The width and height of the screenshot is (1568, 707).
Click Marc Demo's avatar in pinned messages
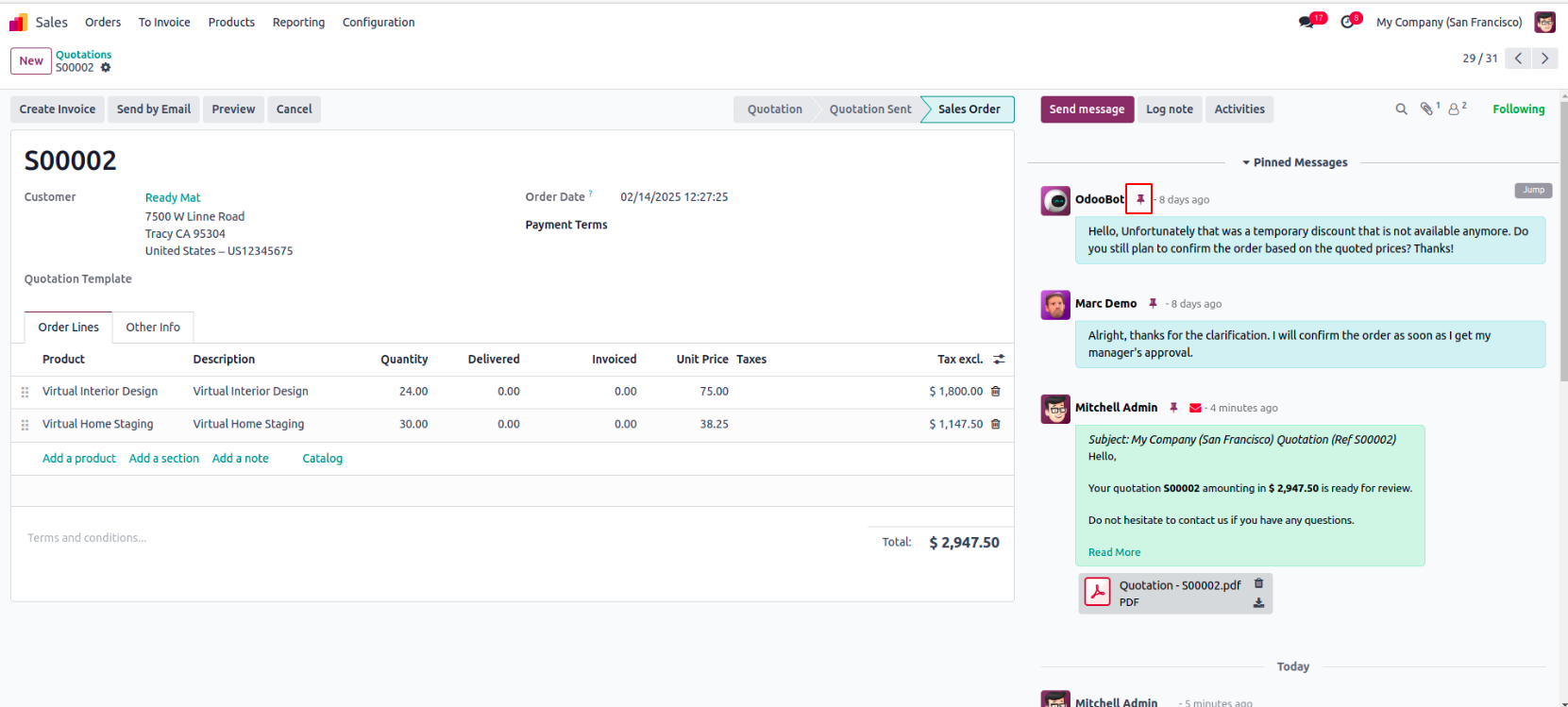(x=1055, y=305)
